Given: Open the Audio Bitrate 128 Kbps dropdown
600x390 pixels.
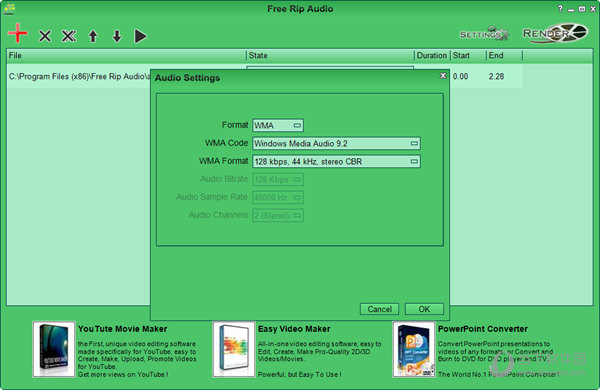Looking at the screenshot, I should click(x=278, y=179).
